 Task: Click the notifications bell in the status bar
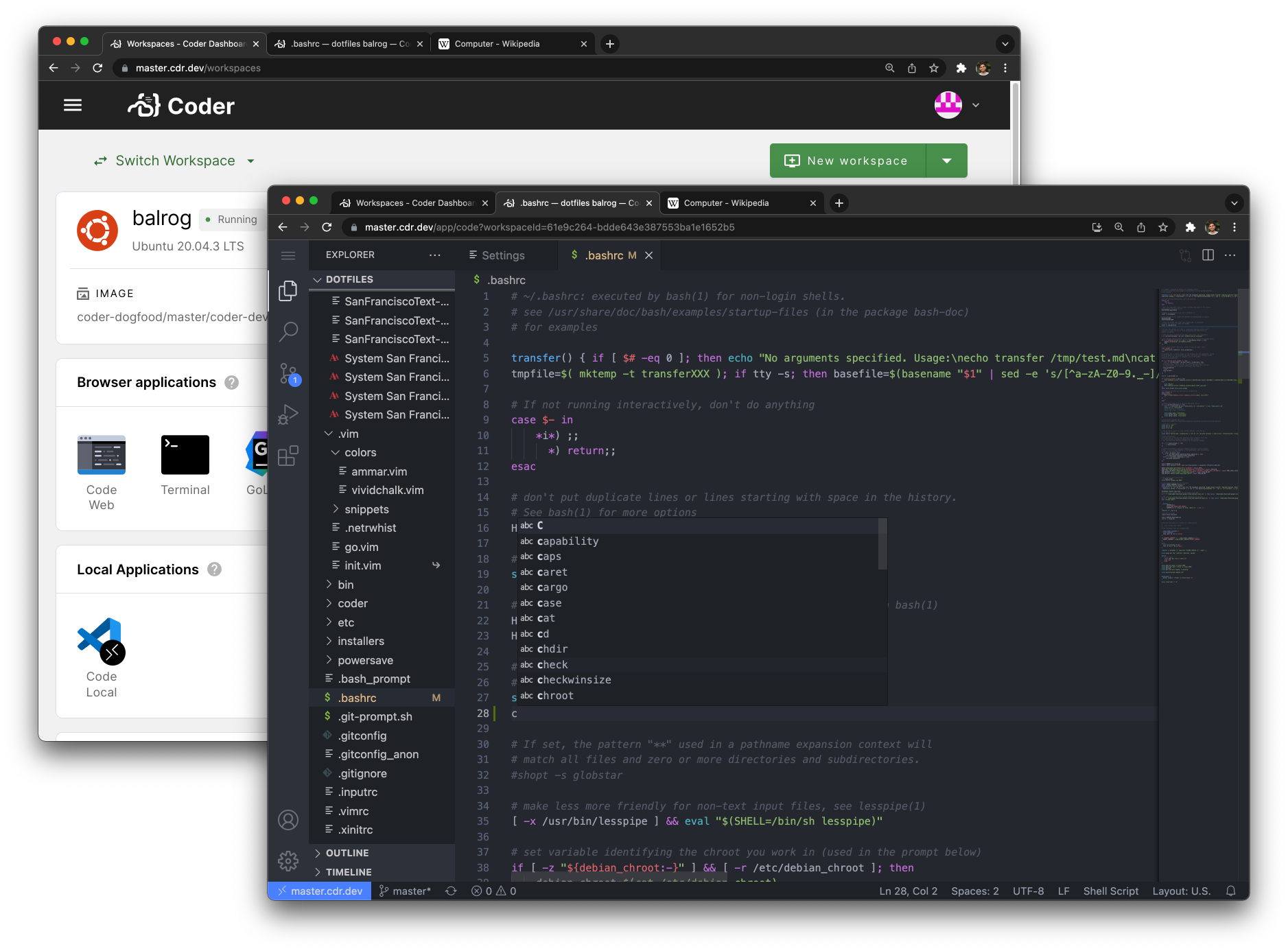pos(1231,891)
